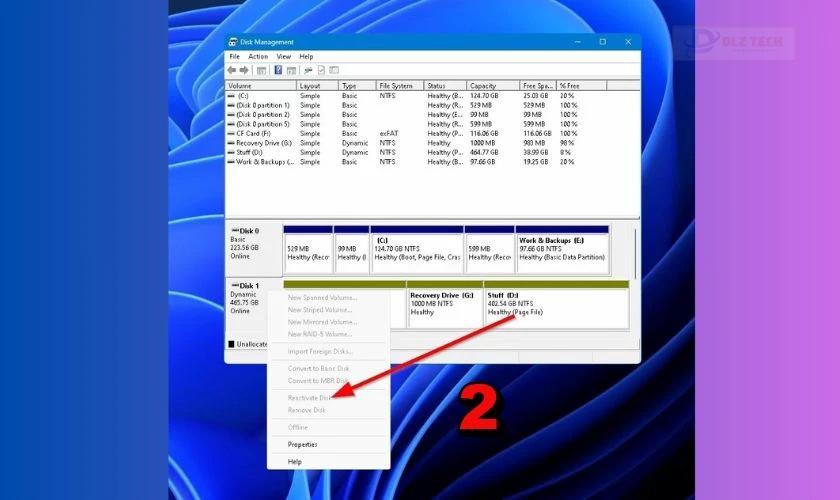840x500 pixels.
Task: Open the Help menu in the menu bar
Action: 306,56
